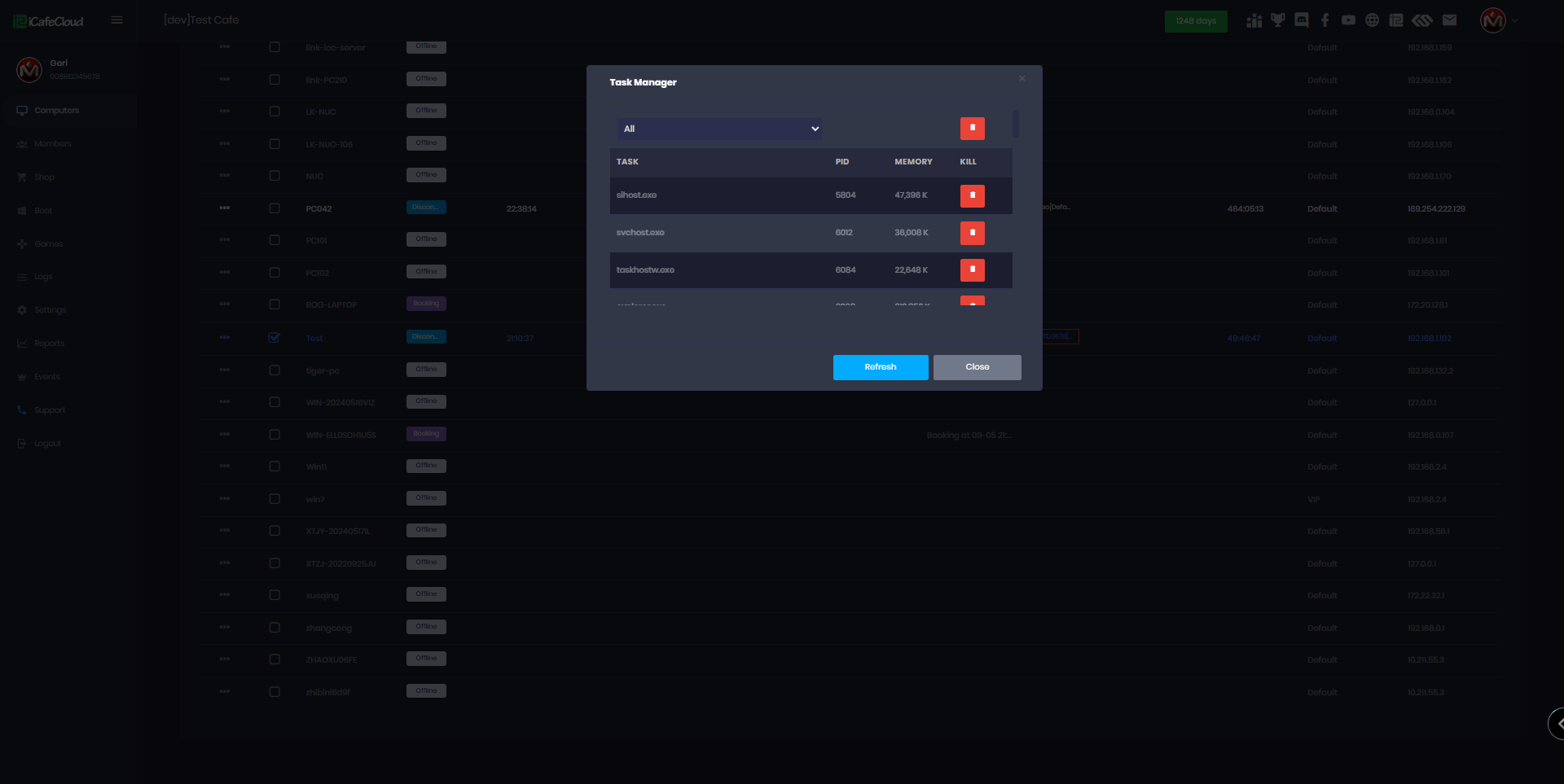Viewport: 1564px width, 784px height.
Task: Select the svchost.exe task name
Action: coord(640,233)
